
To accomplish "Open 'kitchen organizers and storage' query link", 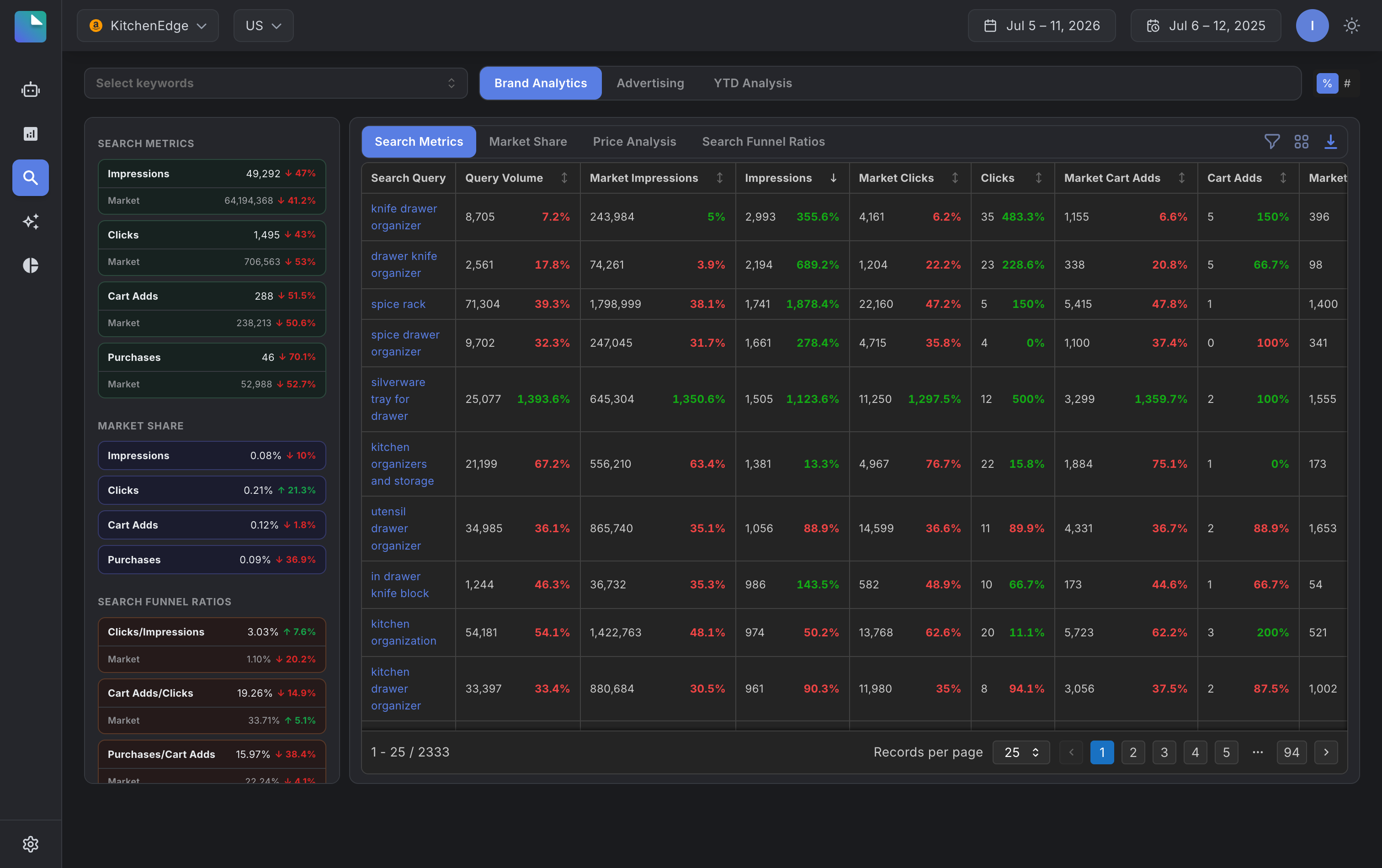I will 402,464.
